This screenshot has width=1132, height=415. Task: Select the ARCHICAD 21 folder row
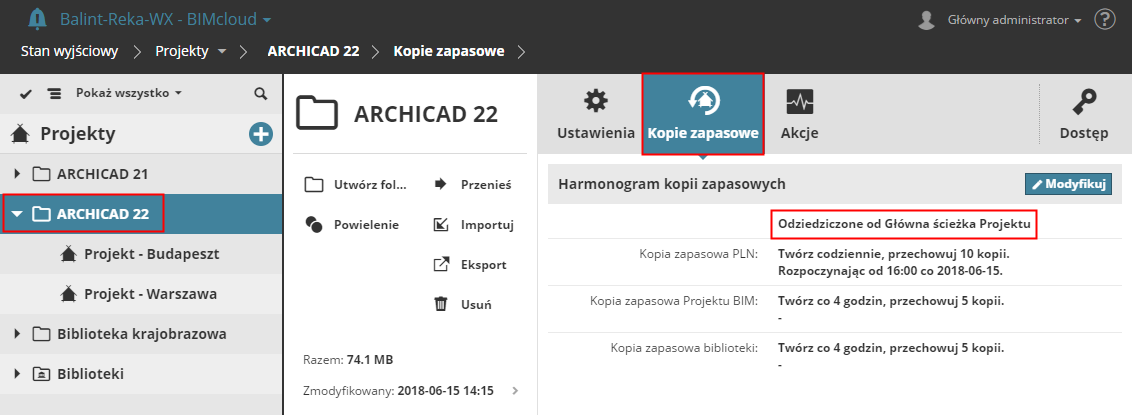click(x=141, y=174)
